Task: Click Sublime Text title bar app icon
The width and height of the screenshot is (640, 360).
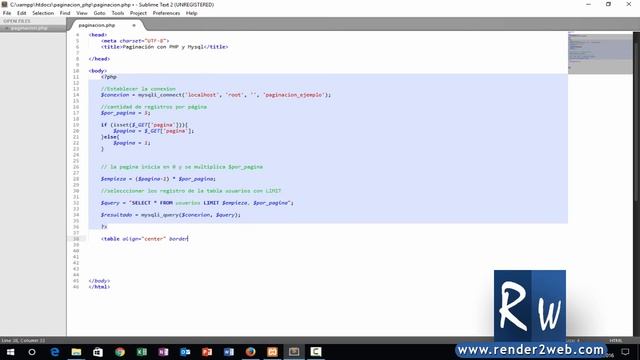Action: tap(4, 4)
